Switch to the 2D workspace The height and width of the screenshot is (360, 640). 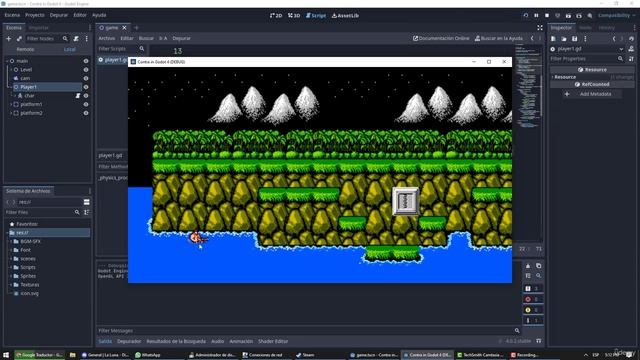[276, 16]
